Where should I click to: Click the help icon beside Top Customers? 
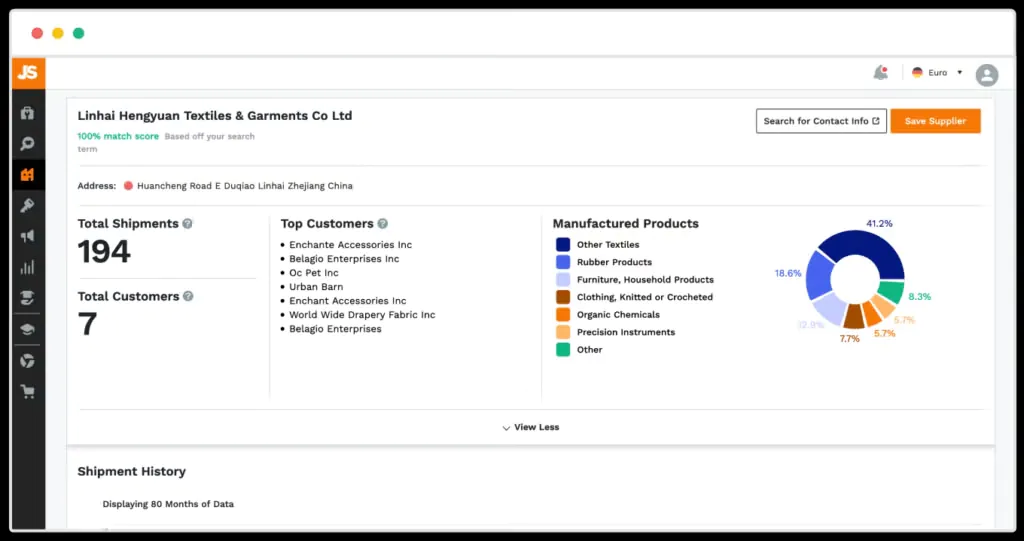click(383, 224)
